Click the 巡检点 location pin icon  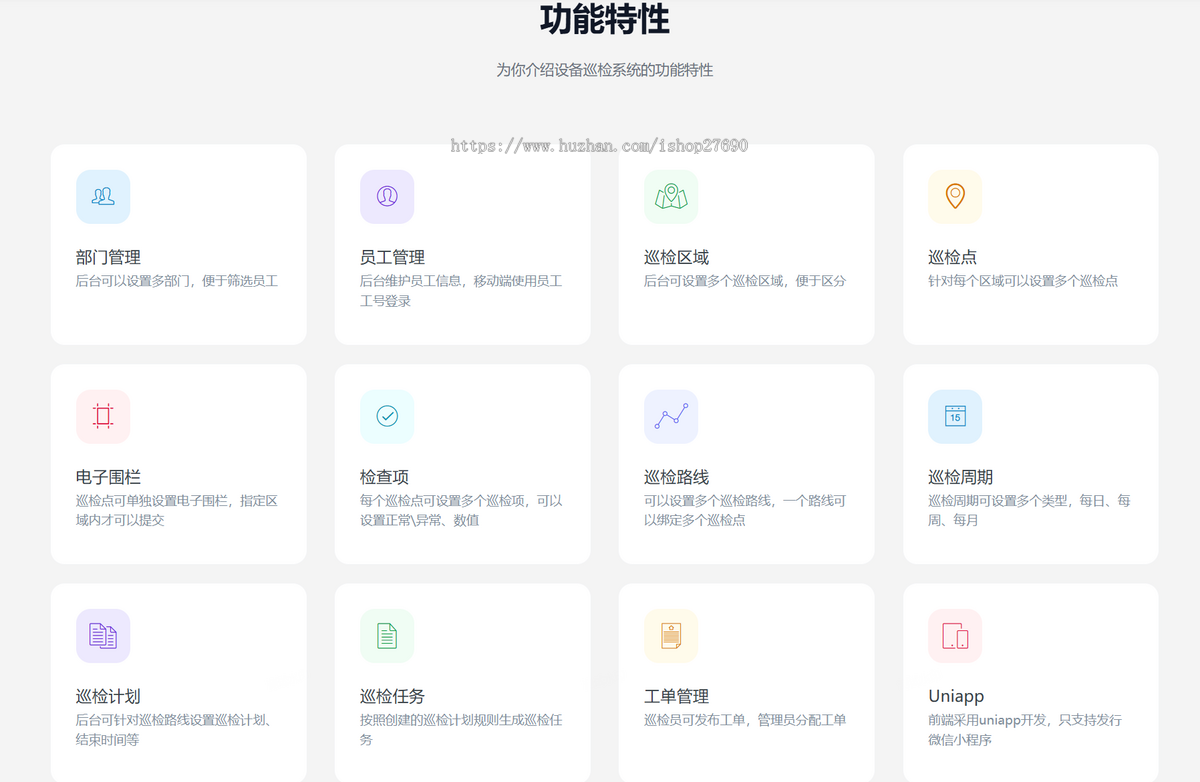955,196
